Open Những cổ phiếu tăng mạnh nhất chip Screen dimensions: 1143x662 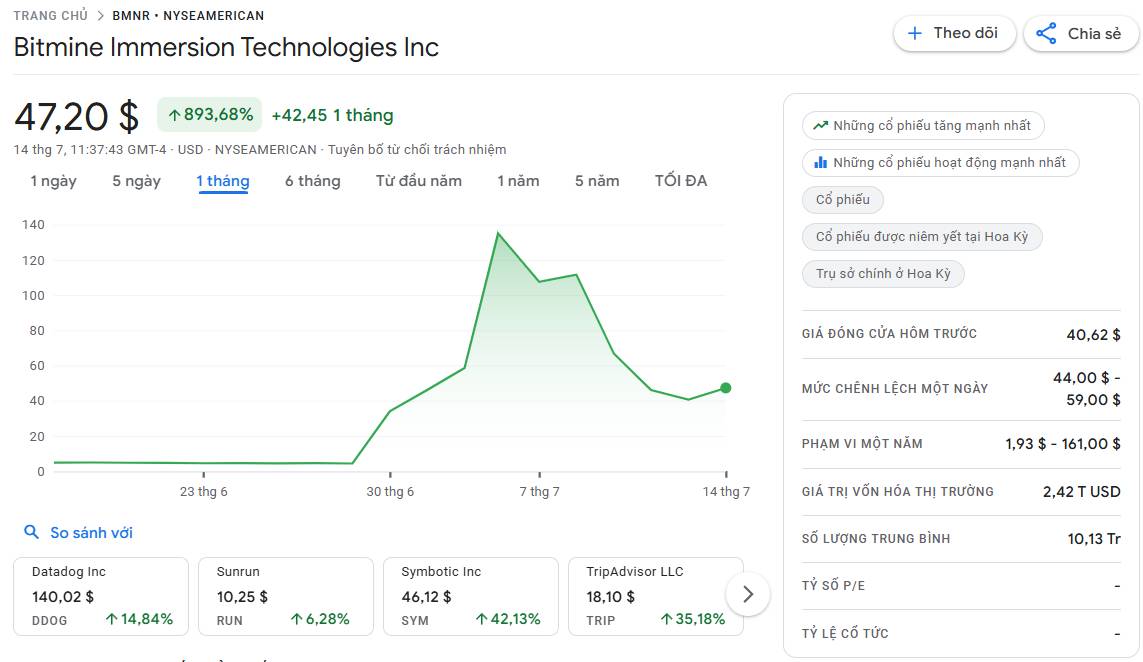[923, 125]
